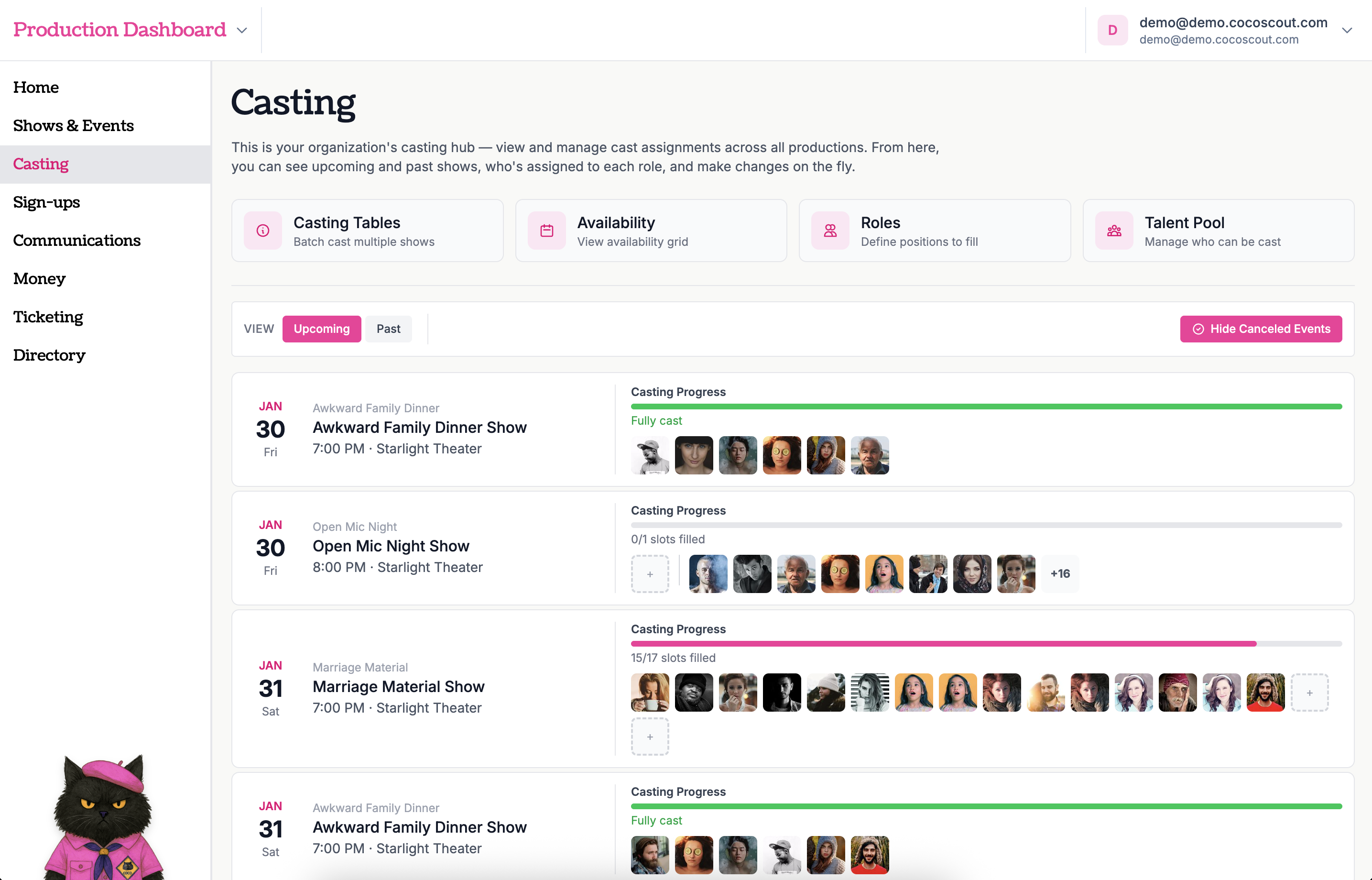Go to Communications in sidebar

coord(77,241)
